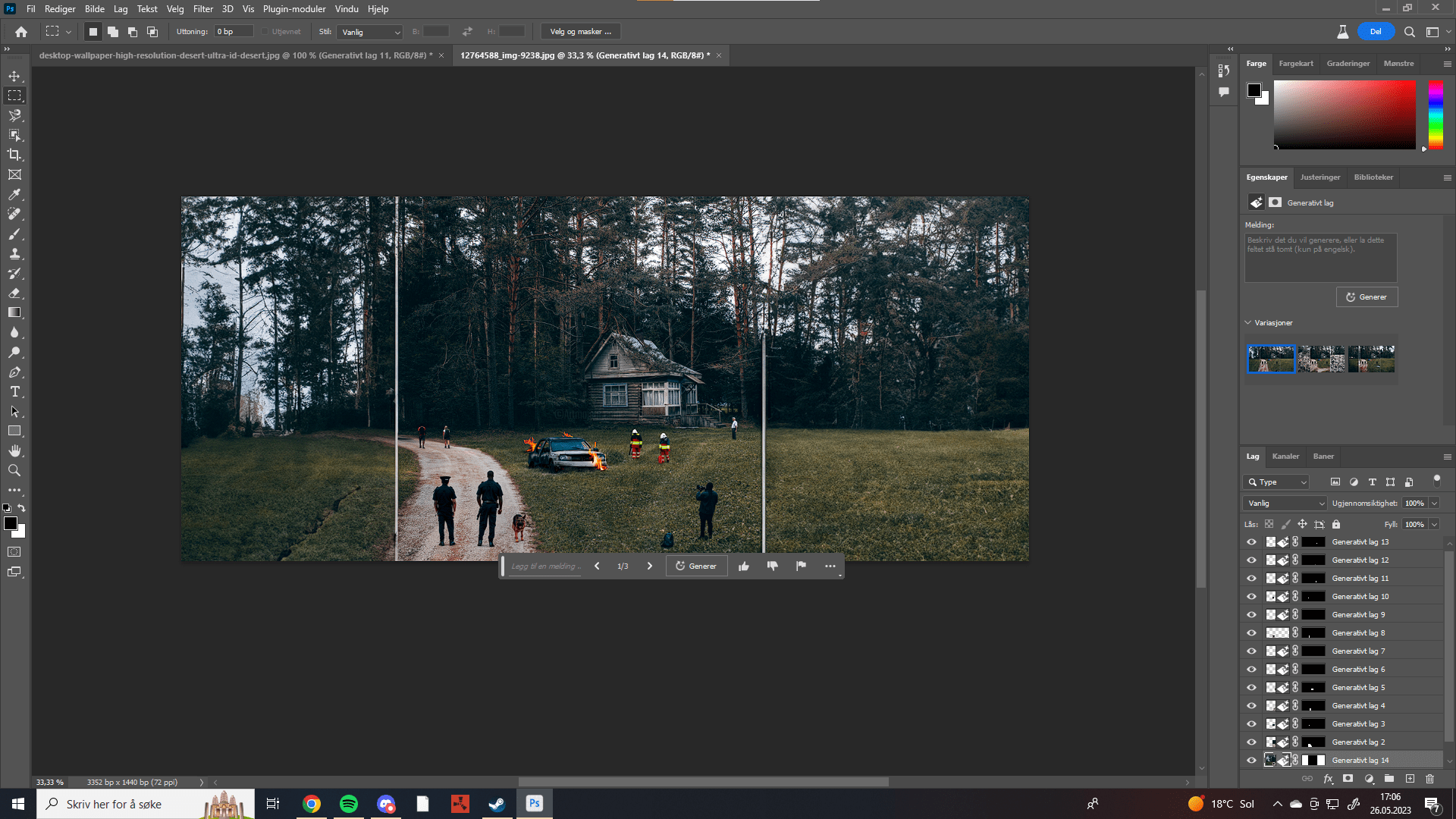The width and height of the screenshot is (1456, 819).
Task: Delete a layer with the trash icon
Action: click(1430, 779)
